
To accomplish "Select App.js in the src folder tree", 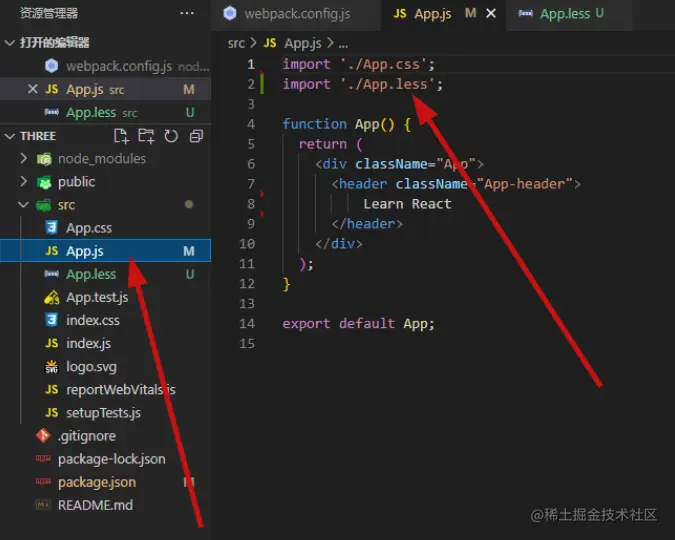I will 105,251.
